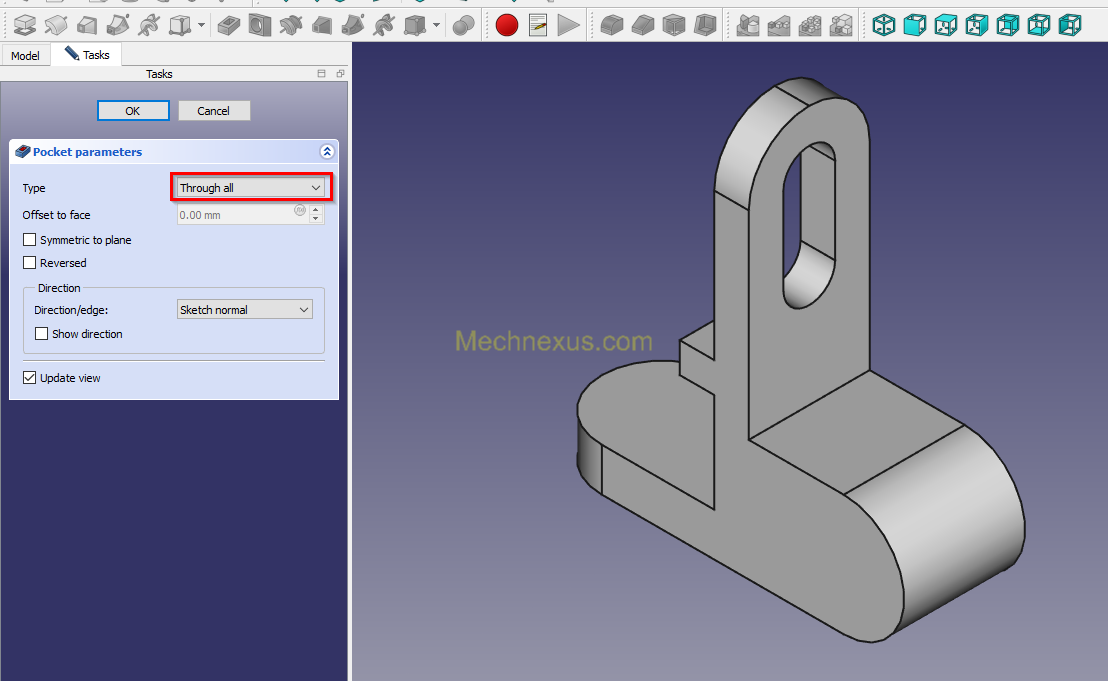This screenshot has width=1108, height=681.
Task: Click the Pocket tool in toolbar
Action: [229, 24]
